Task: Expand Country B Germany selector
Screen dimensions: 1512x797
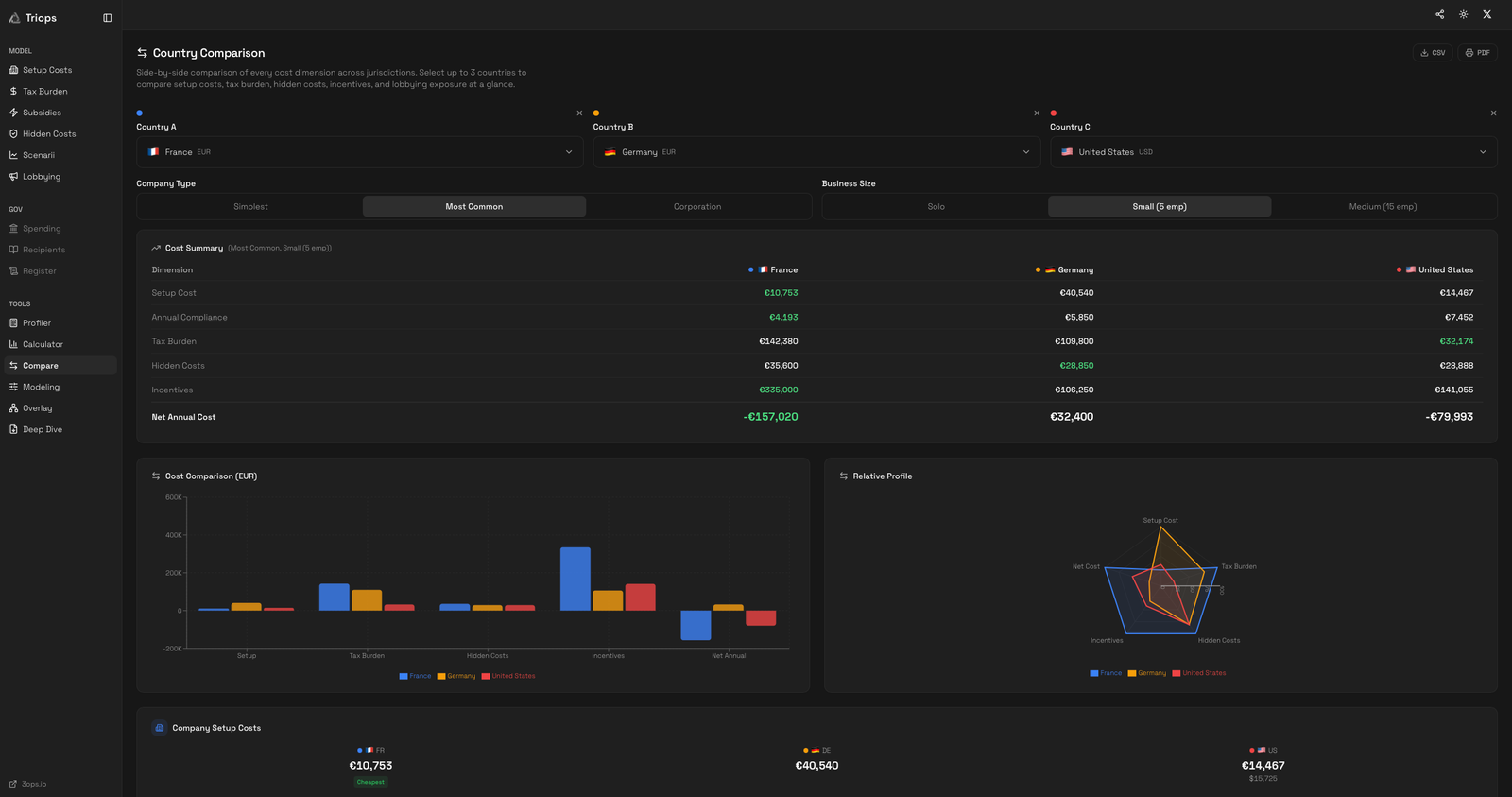Action: (x=816, y=152)
